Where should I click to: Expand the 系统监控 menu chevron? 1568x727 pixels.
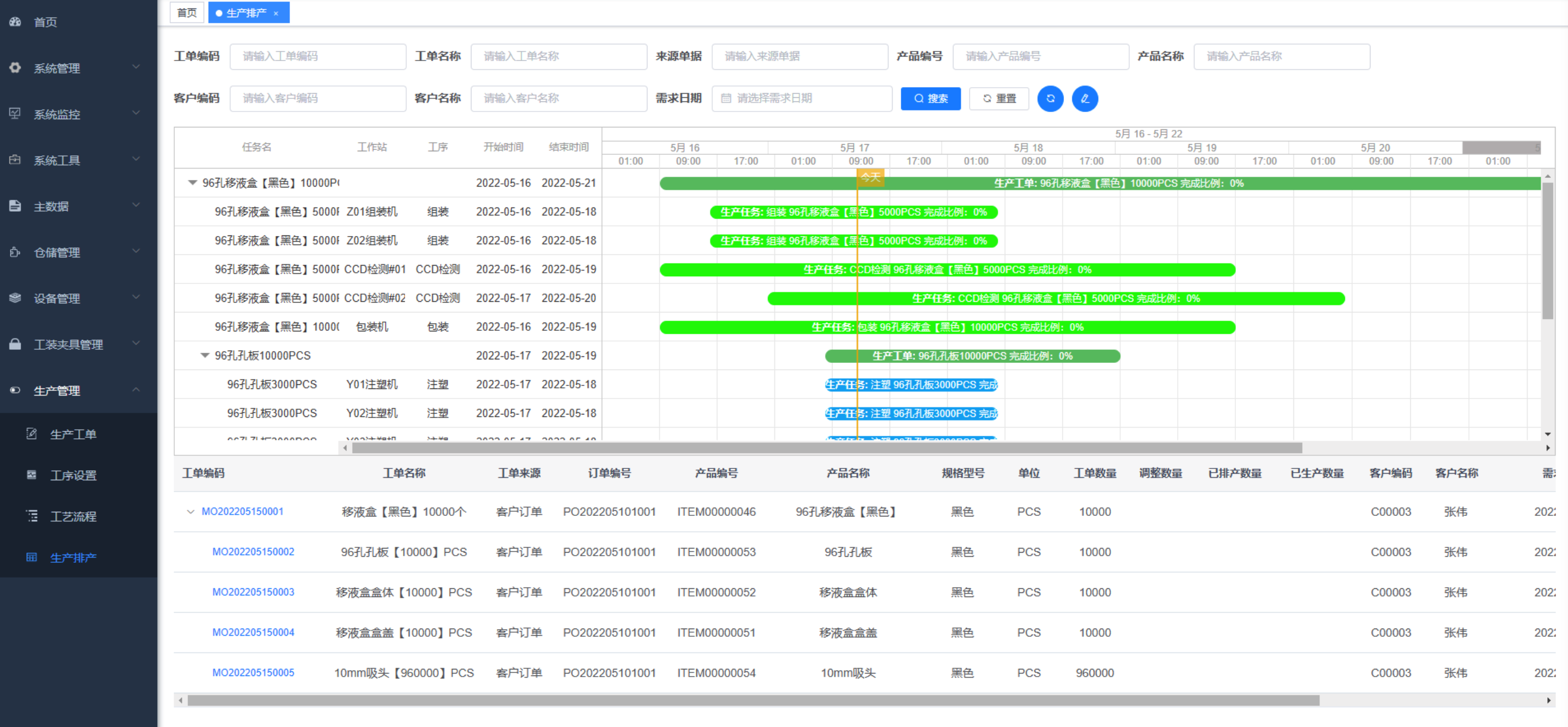point(136,113)
